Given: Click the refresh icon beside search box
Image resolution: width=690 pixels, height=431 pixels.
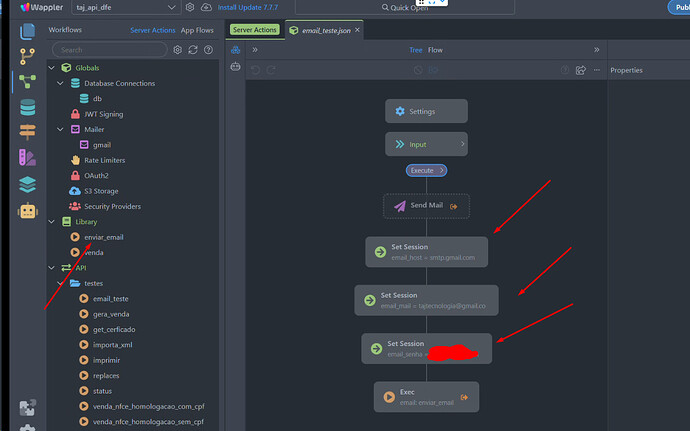Looking at the screenshot, I should click(193, 49).
